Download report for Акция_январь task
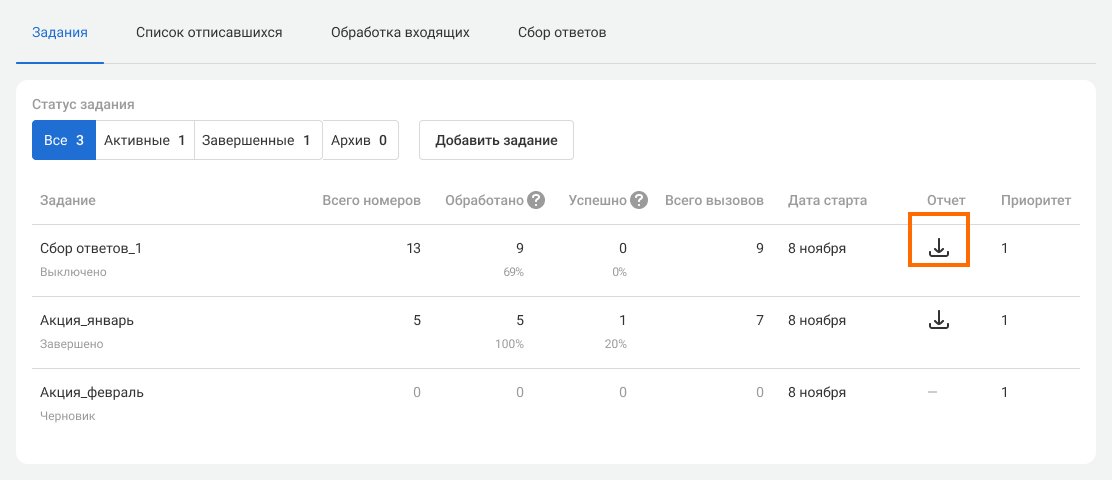Image resolution: width=1112 pixels, height=480 pixels. [x=938, y=320]
